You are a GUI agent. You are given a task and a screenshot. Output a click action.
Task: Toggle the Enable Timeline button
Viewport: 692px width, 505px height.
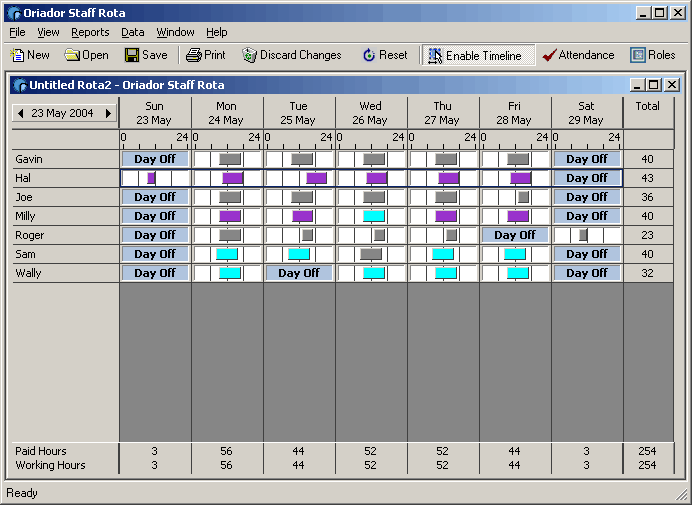coord(478,55)
